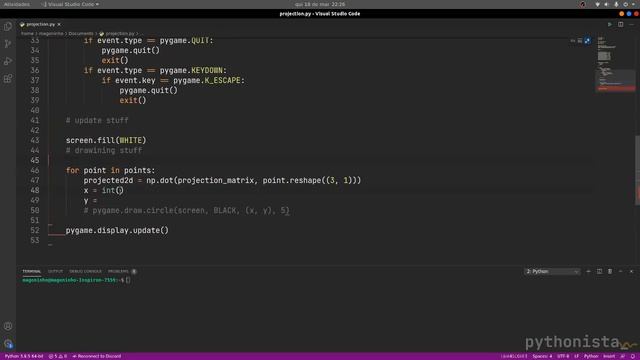Open errors and warnings count in status bar

pos(58,356)
